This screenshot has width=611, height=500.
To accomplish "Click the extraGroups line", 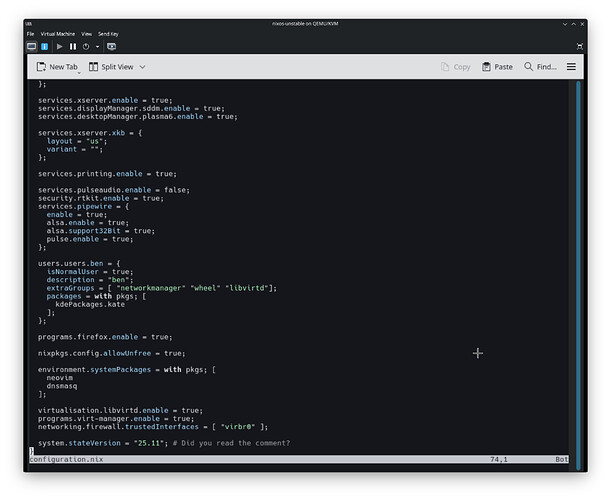I will tap(162, 288).
